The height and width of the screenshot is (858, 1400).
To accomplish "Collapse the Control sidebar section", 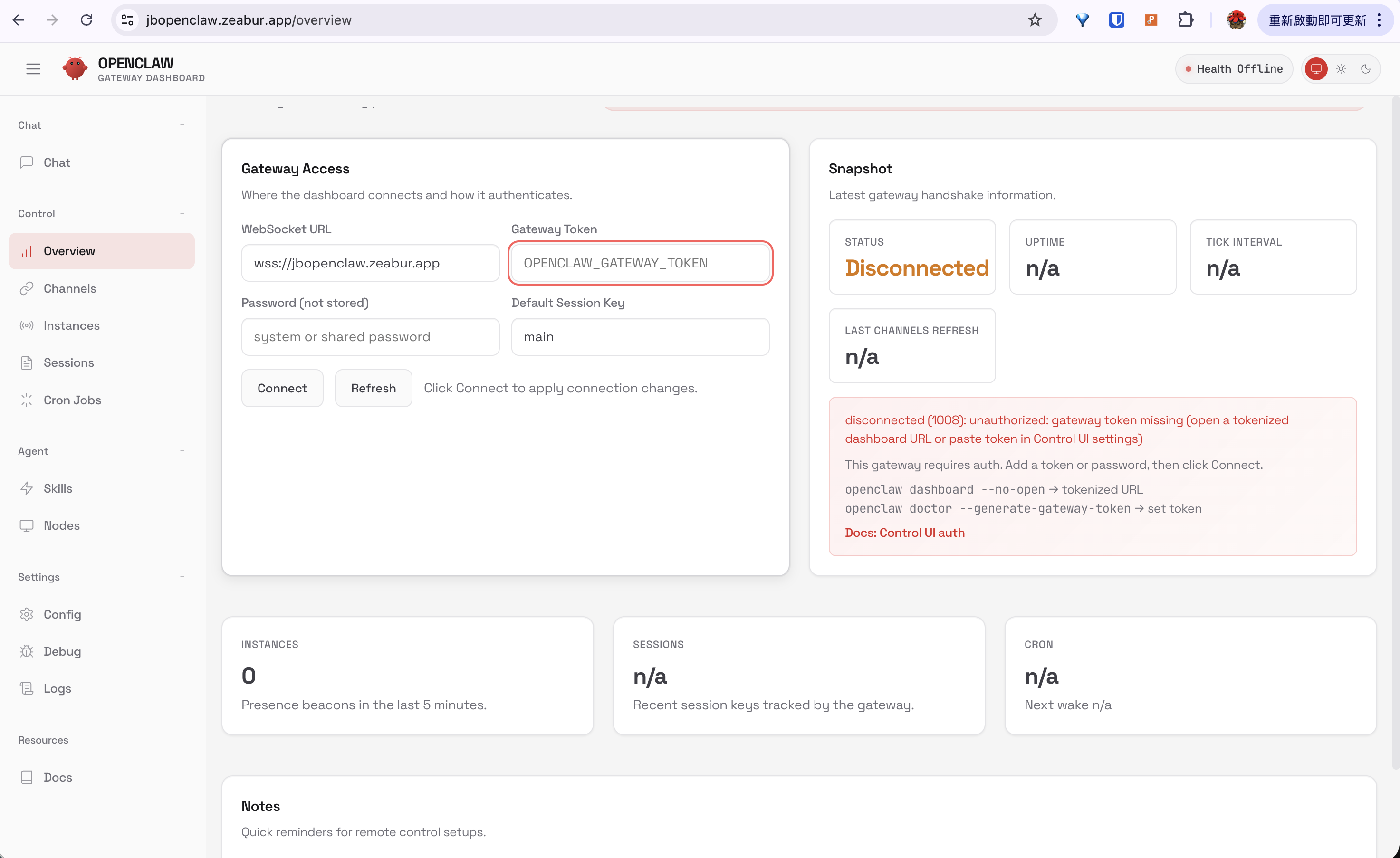I will tap(182, 213).
